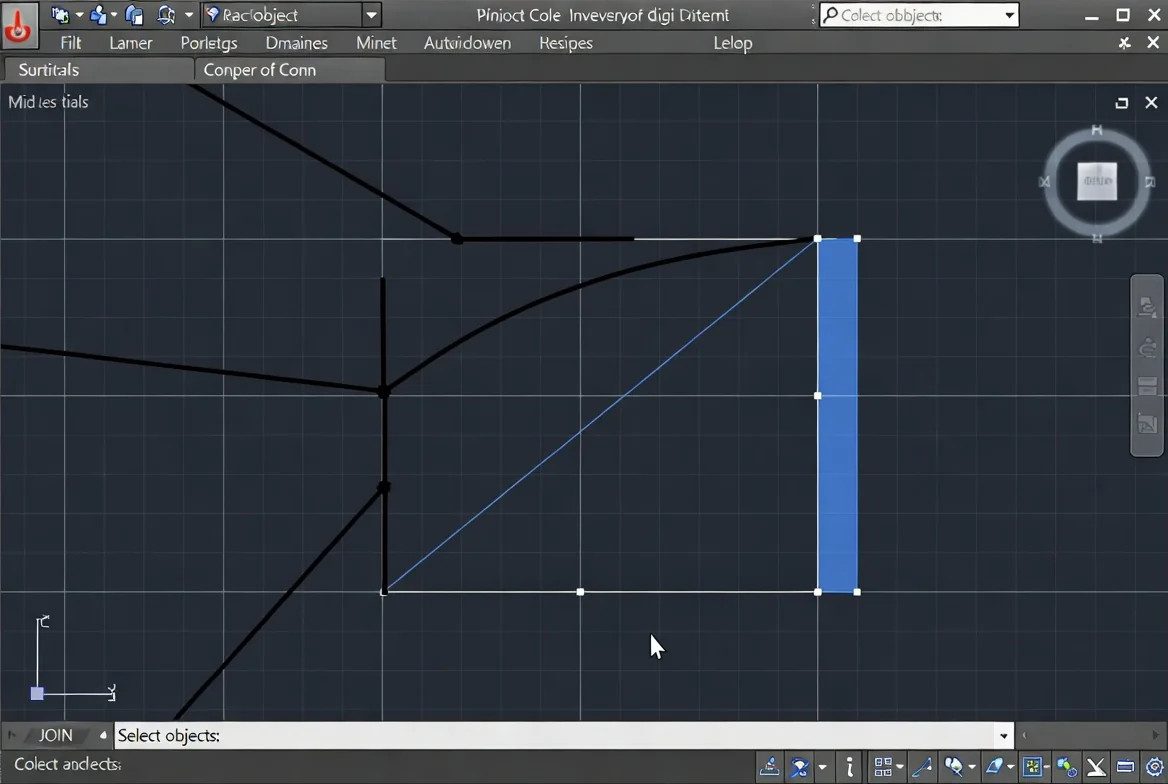Expand the Raclobject workspace dropdown
The image size is (1168, 784).
click(x=371, y=15)
